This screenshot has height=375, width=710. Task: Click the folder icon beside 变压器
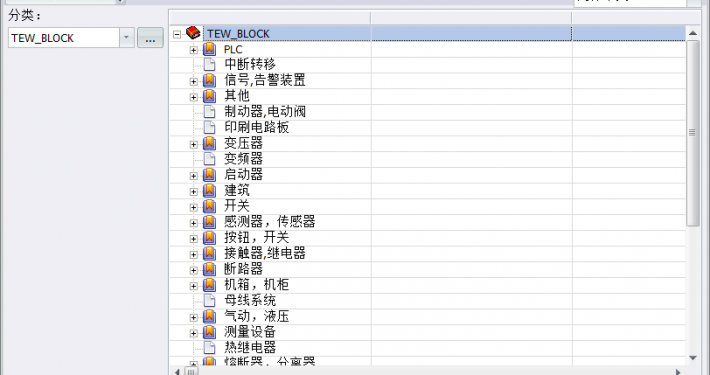pos(209,143)
